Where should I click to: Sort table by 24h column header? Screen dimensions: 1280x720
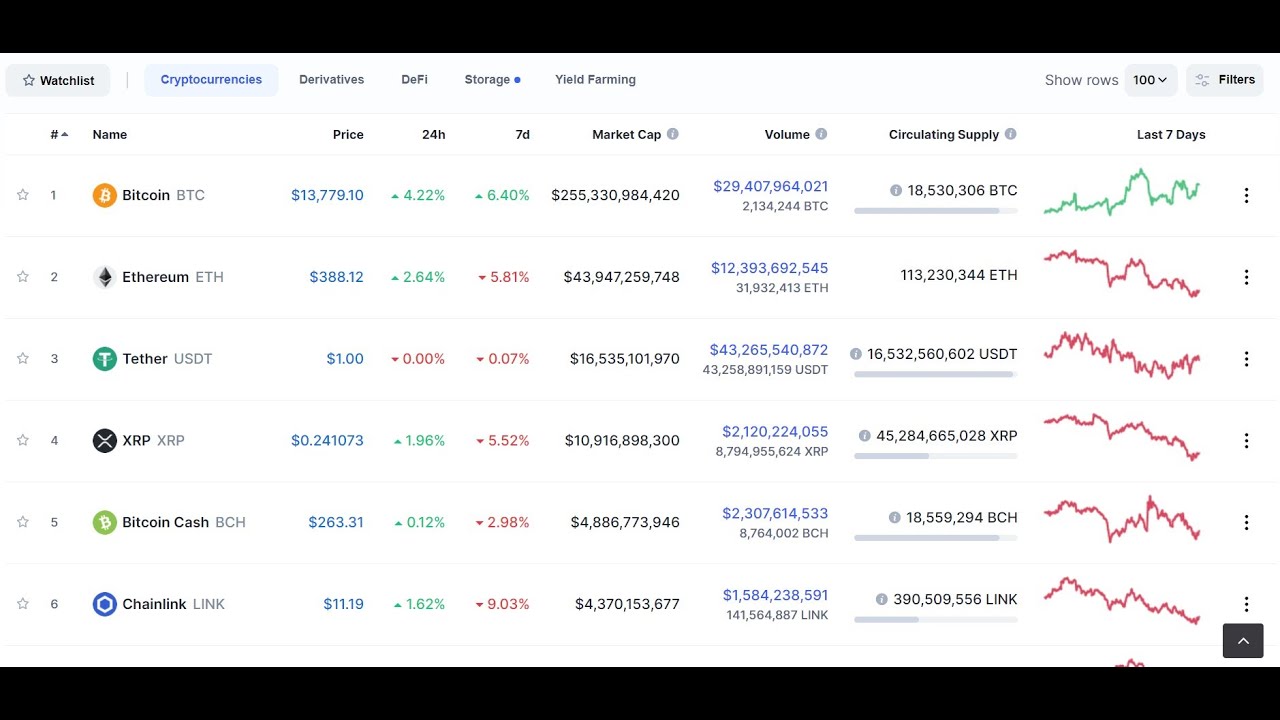click(x=434, y=134)
